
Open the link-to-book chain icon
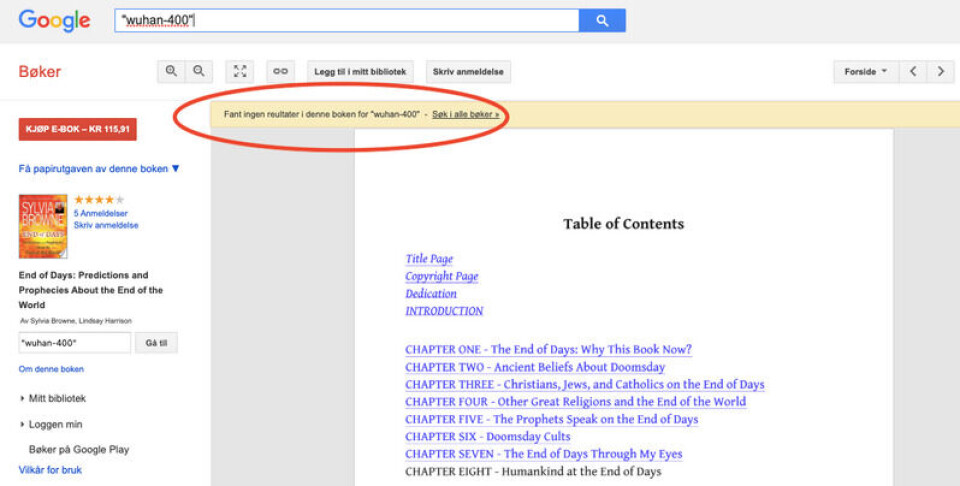coord(281,71)
